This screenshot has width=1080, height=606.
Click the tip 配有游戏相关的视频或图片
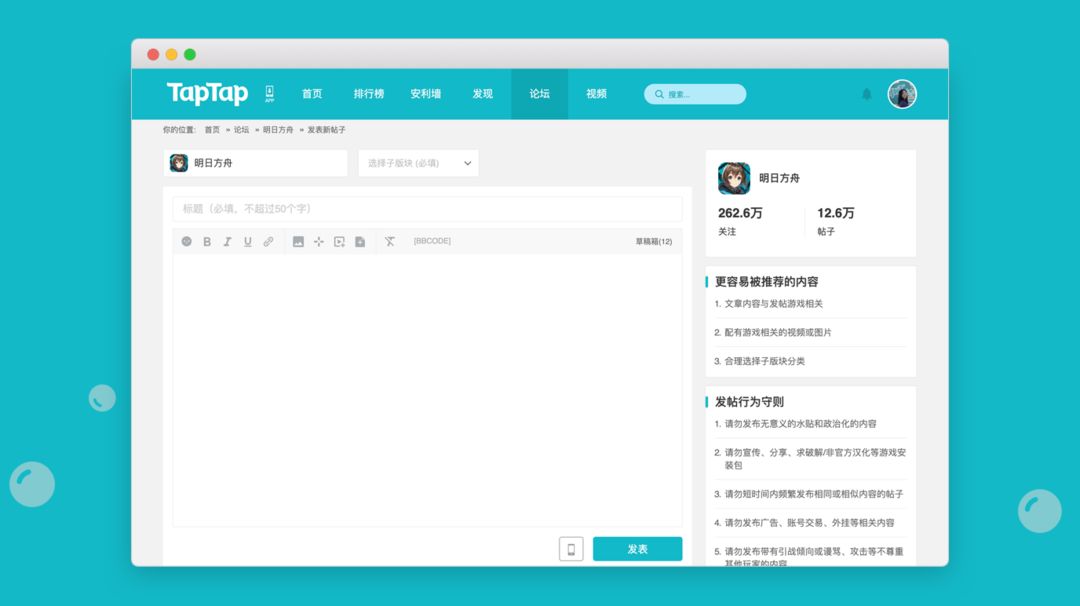click(778, 333)
